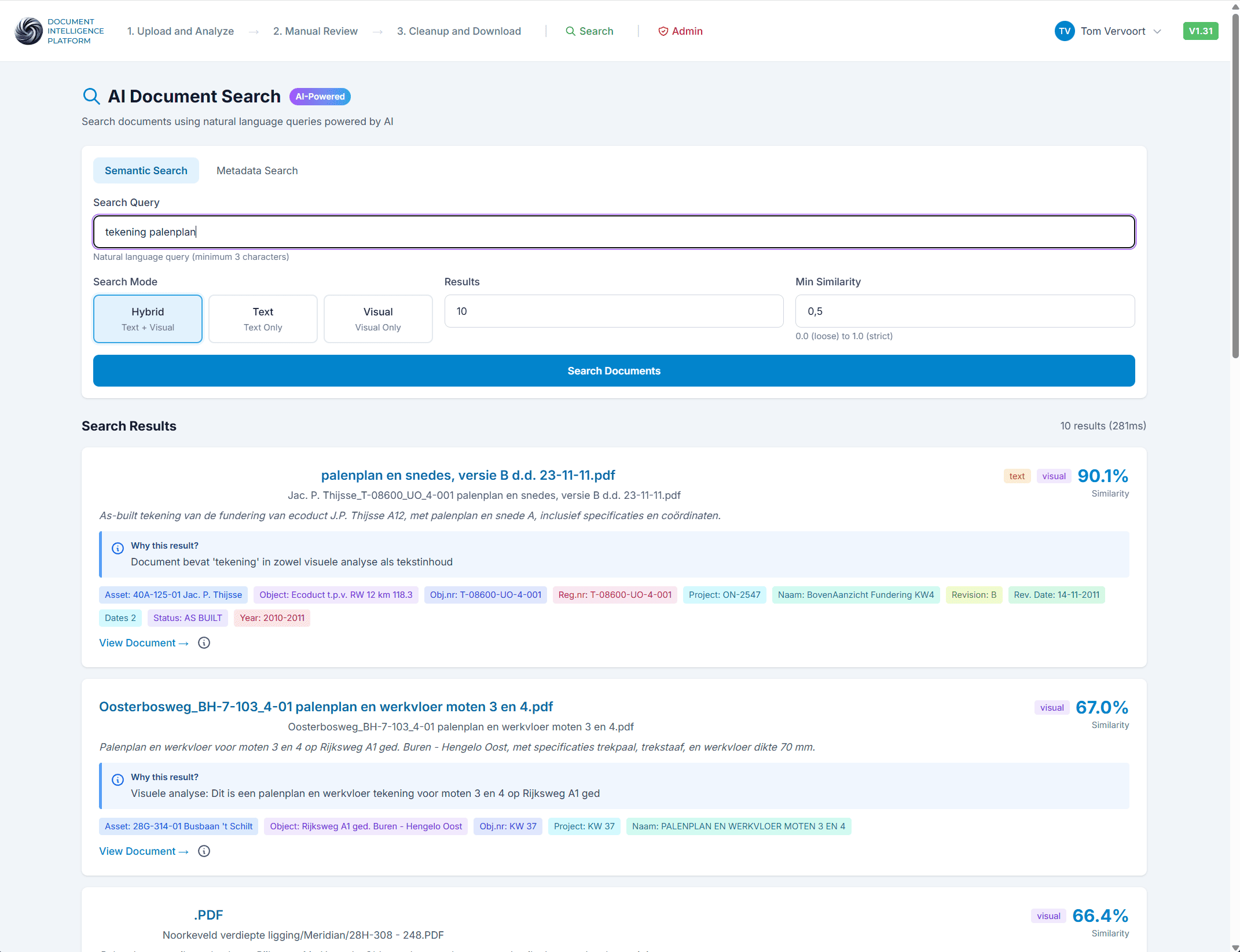Open the Manual Review step

tap(315, 31)
